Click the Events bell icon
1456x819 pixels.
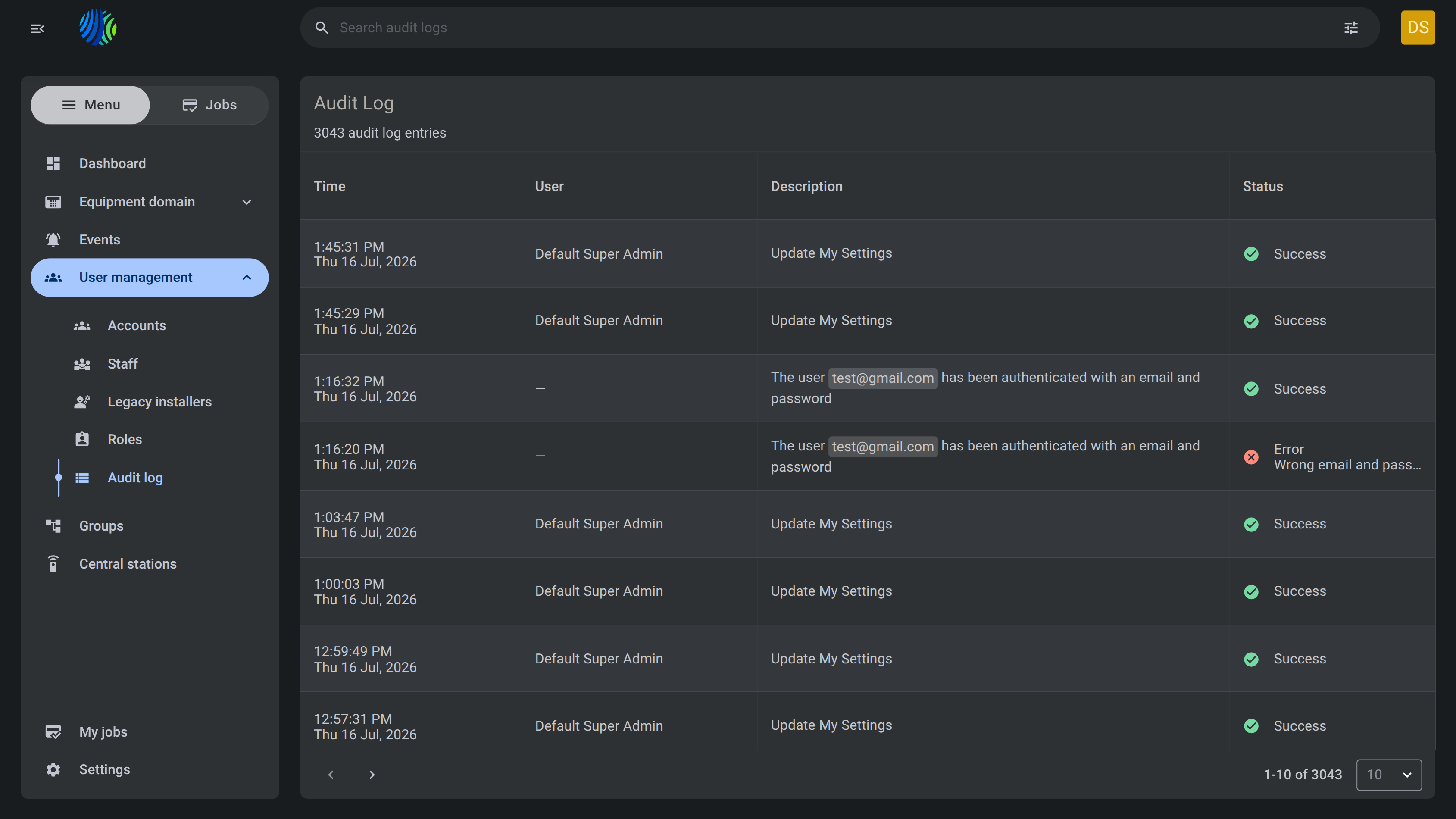53,240
